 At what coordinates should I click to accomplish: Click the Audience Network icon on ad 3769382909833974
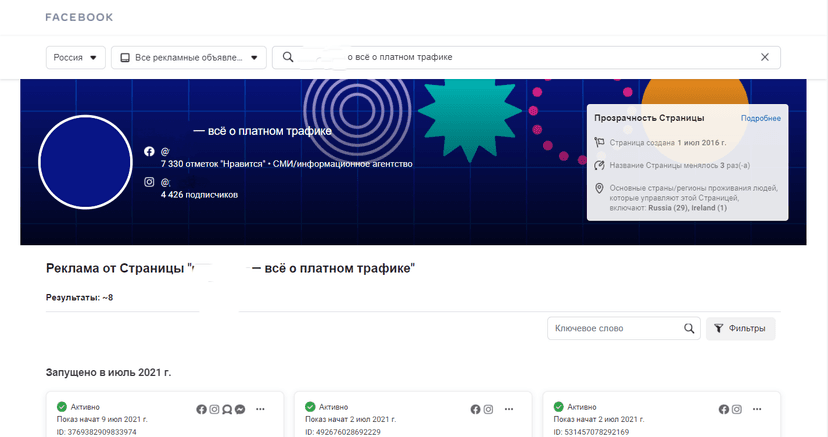(x=227, y=409)
